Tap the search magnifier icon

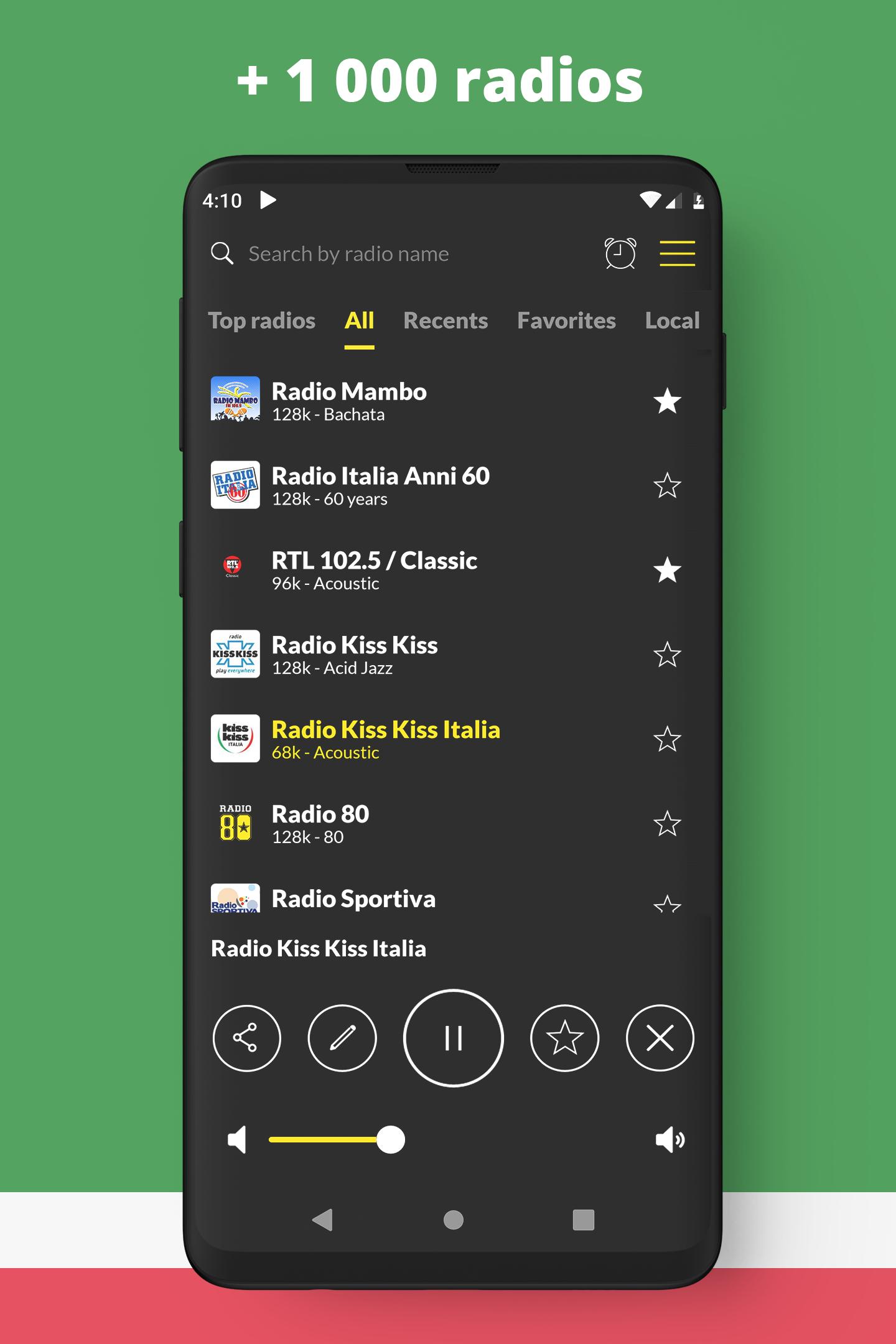(x=222, y=254)
